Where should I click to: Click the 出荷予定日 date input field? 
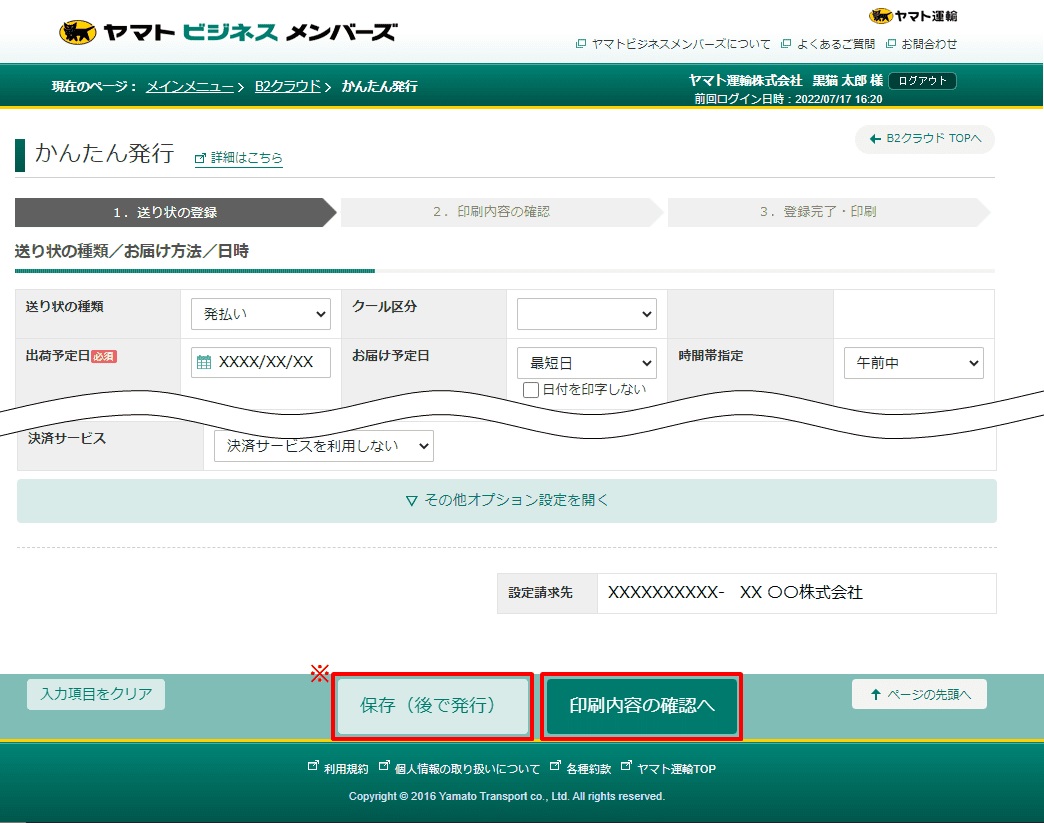[261, 362]
